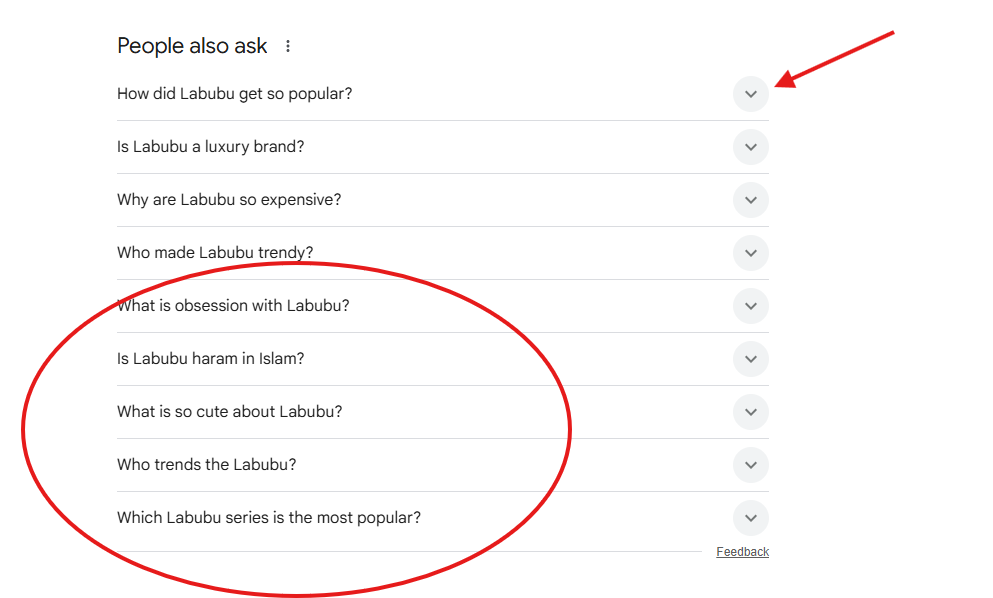Click the Feedback link

click(x=742, y=552)
